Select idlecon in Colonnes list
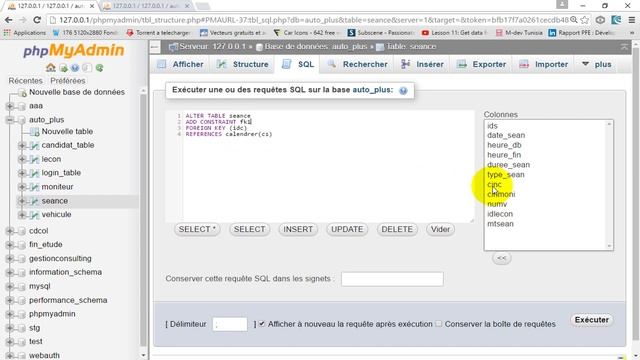Image resolution: width=640 pixels, height=360 pixels. click(500, 214)
